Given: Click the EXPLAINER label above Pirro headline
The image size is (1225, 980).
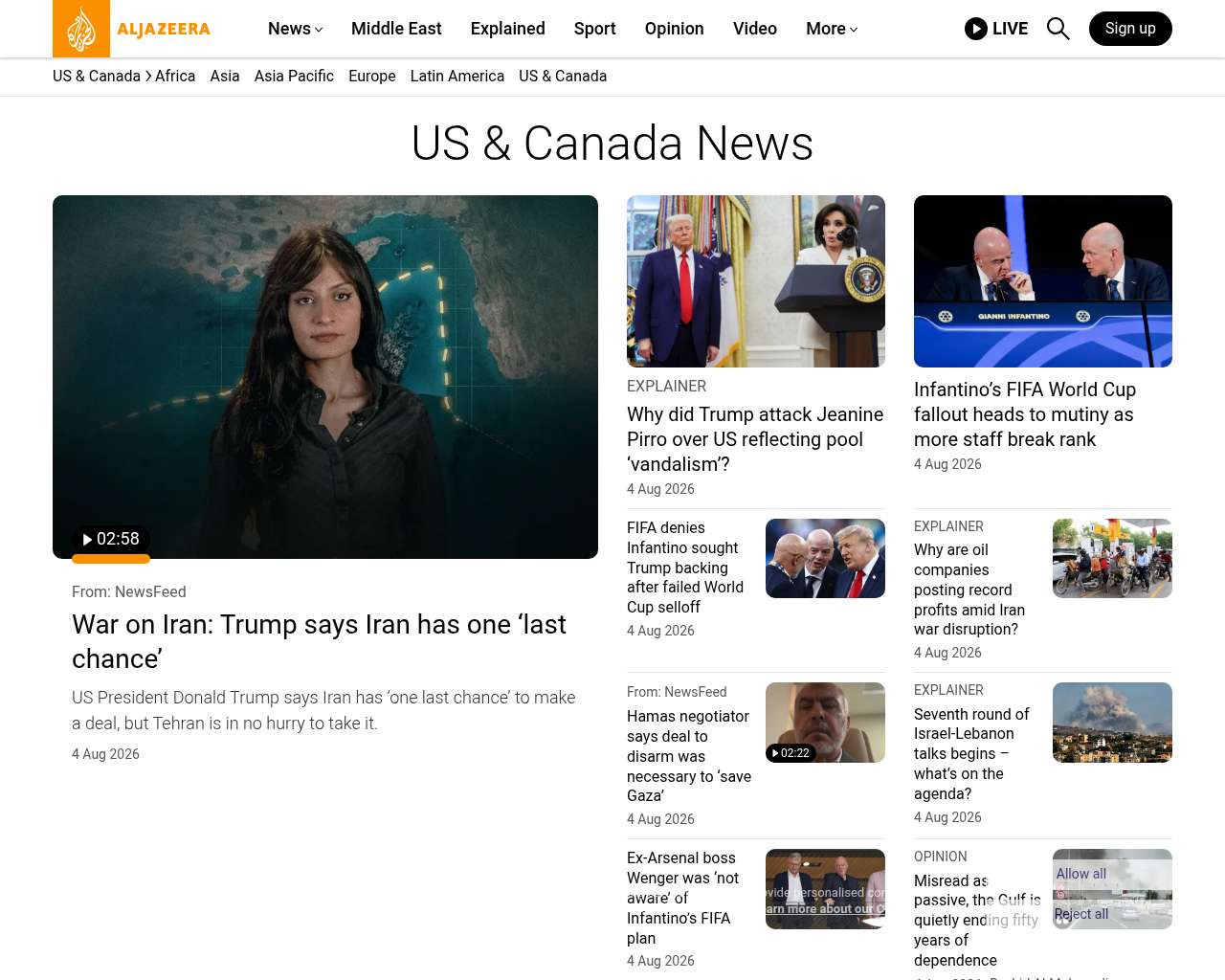Looking at the screenshot, I should click(x=667, y=386).
